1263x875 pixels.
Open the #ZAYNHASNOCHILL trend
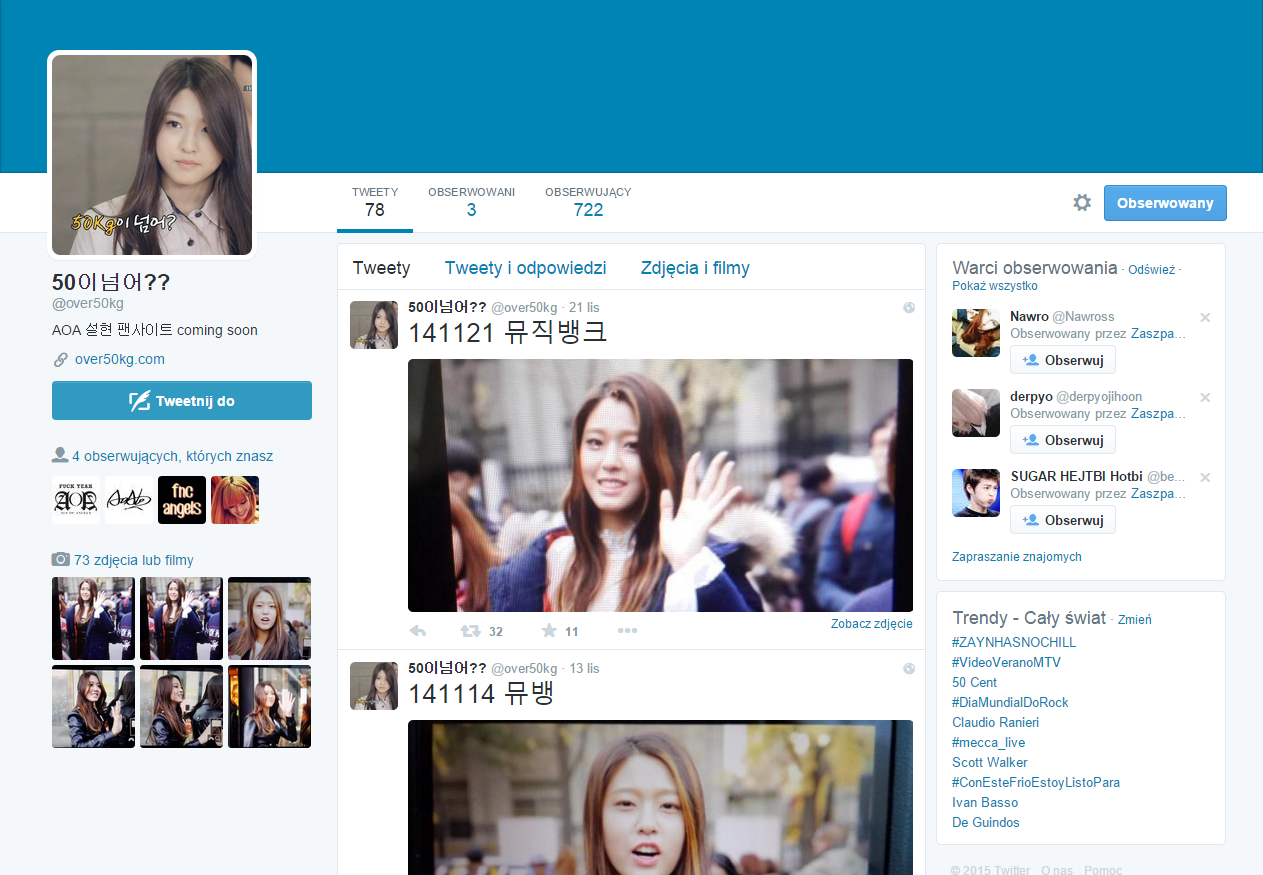1014,643
